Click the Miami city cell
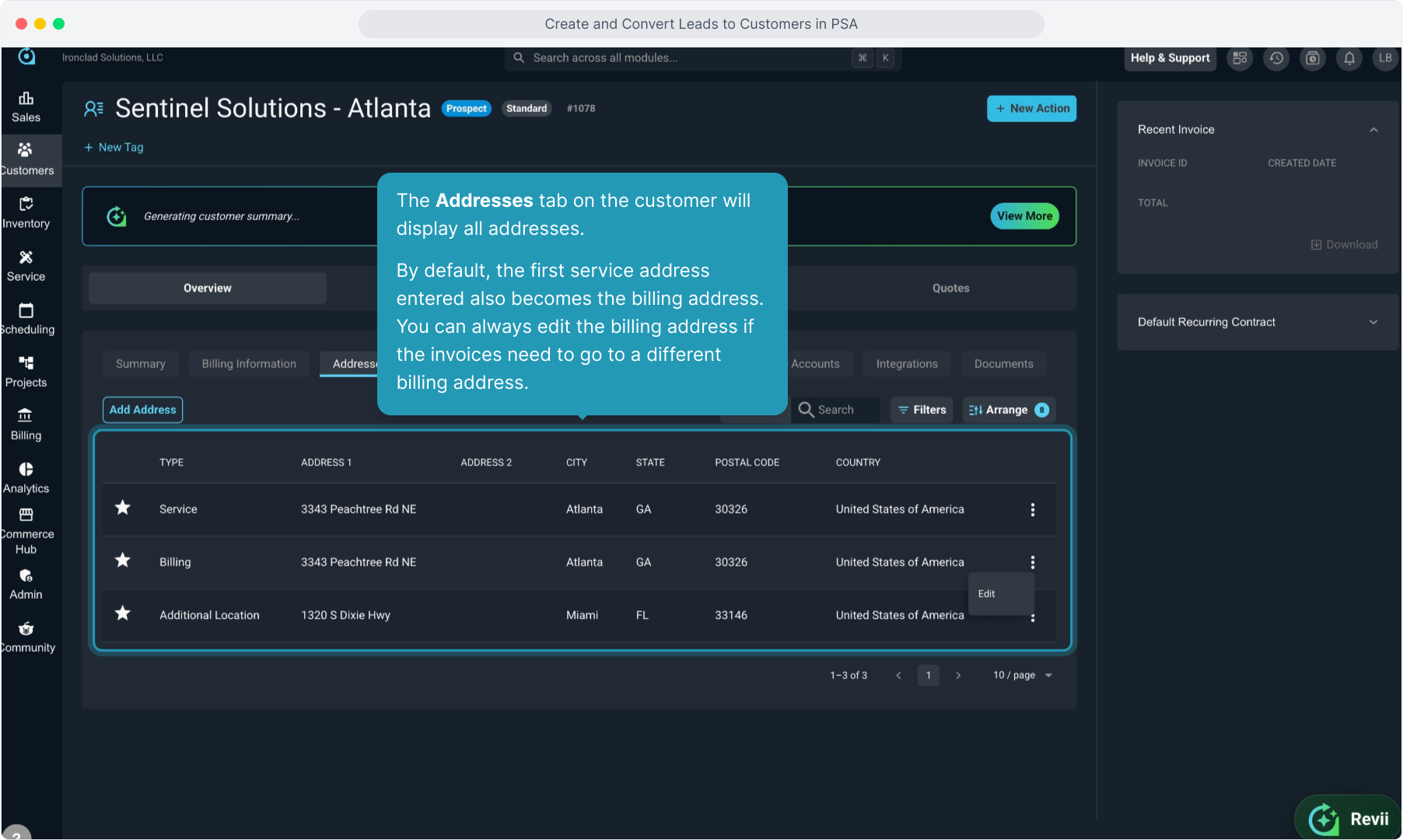 [x=582, y=615]
